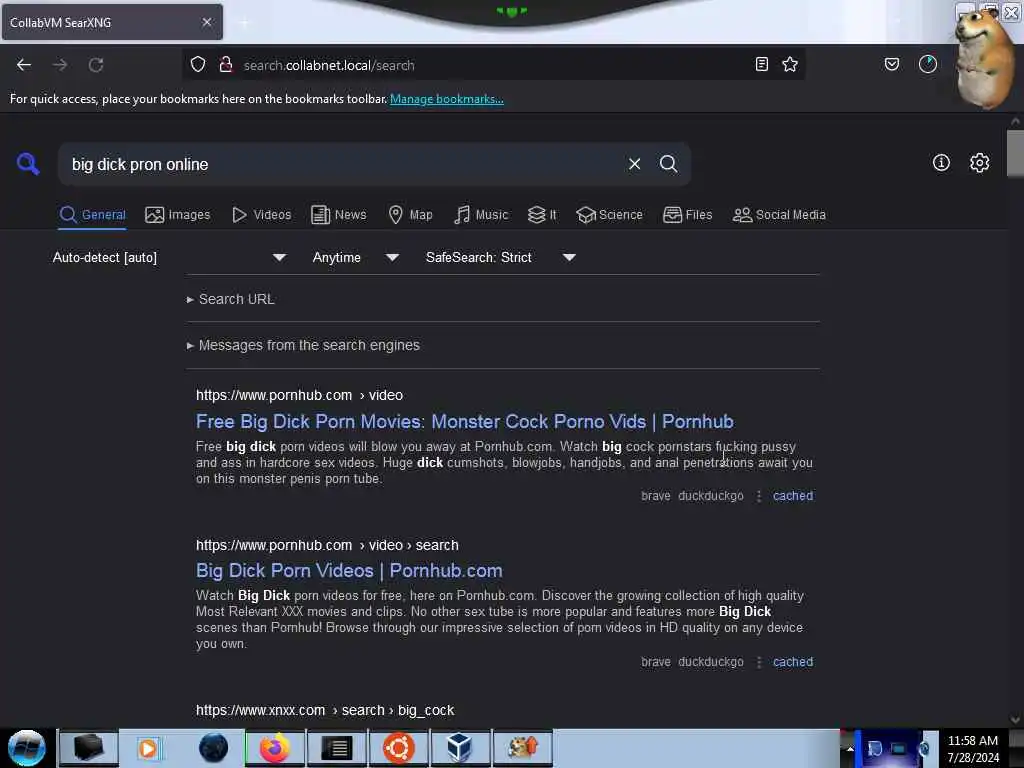Open the SearXNG about info icon
Viewport: 1024px width, 768px height.
click(x=941, y=163)
